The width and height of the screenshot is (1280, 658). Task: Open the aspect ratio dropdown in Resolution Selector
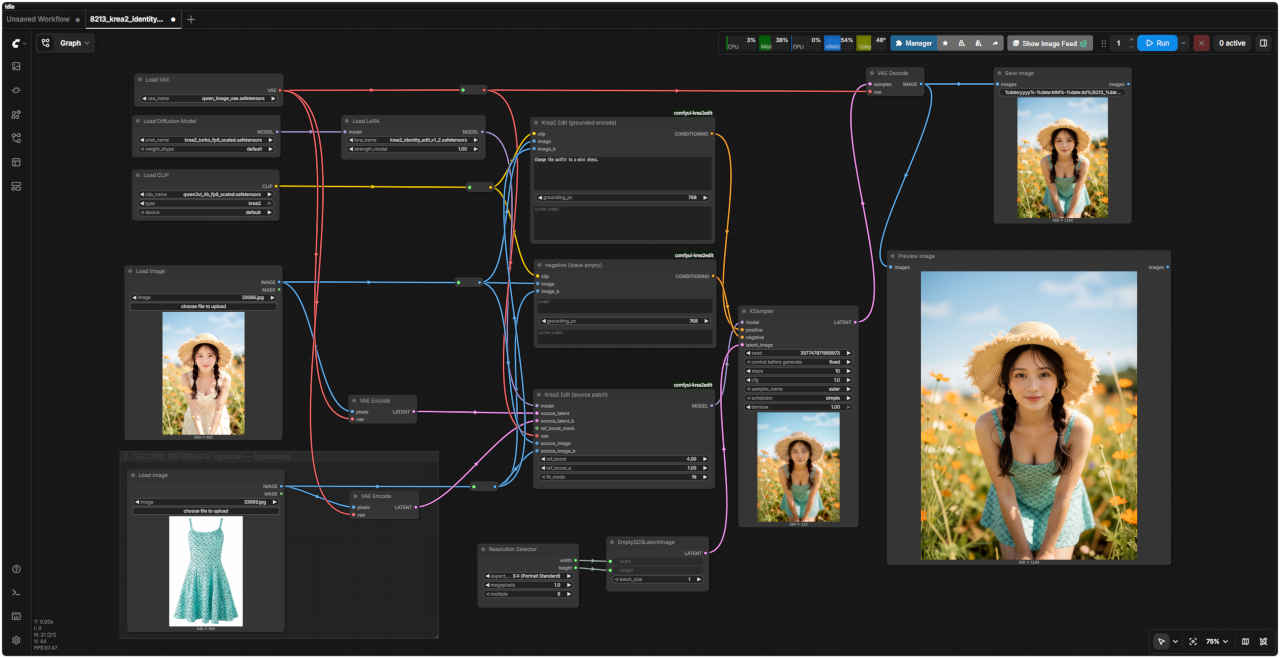click(528, 576)
